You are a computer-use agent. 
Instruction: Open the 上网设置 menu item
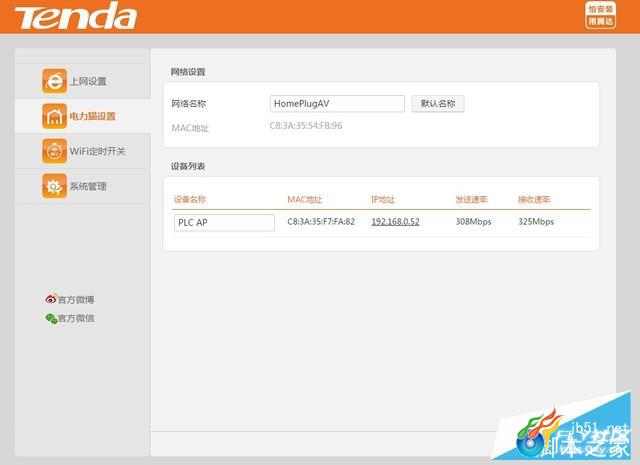[82, 81]
